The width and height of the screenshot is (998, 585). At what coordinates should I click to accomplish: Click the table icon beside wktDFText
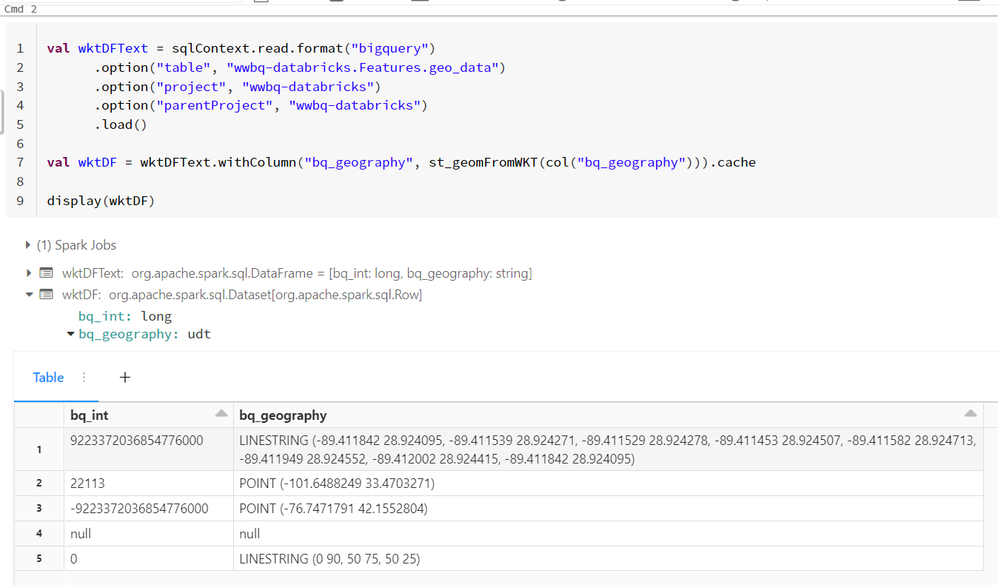click(46, 273)
